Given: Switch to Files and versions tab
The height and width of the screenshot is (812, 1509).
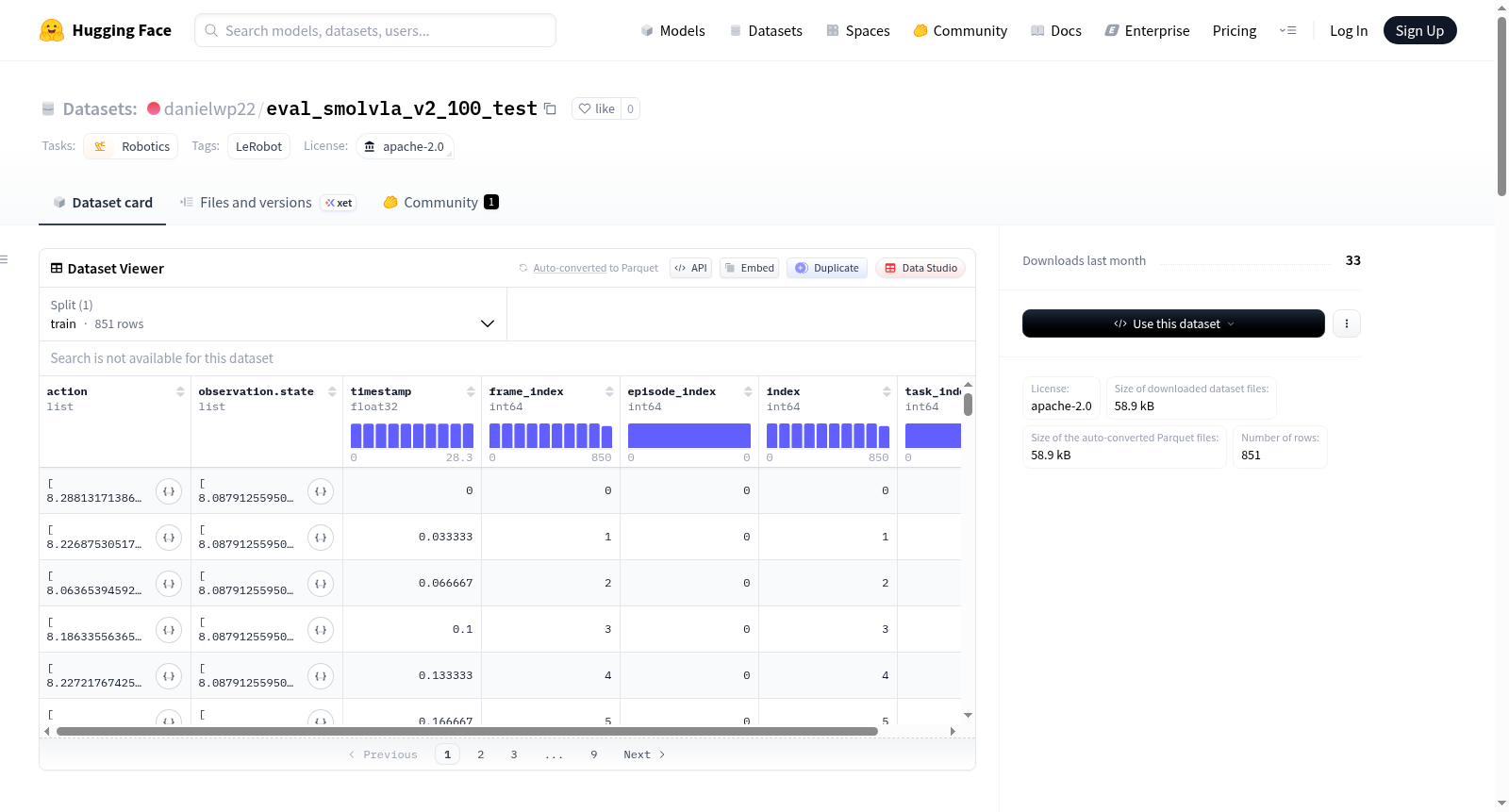Looking at the screenshot, I should click(268, 203).
